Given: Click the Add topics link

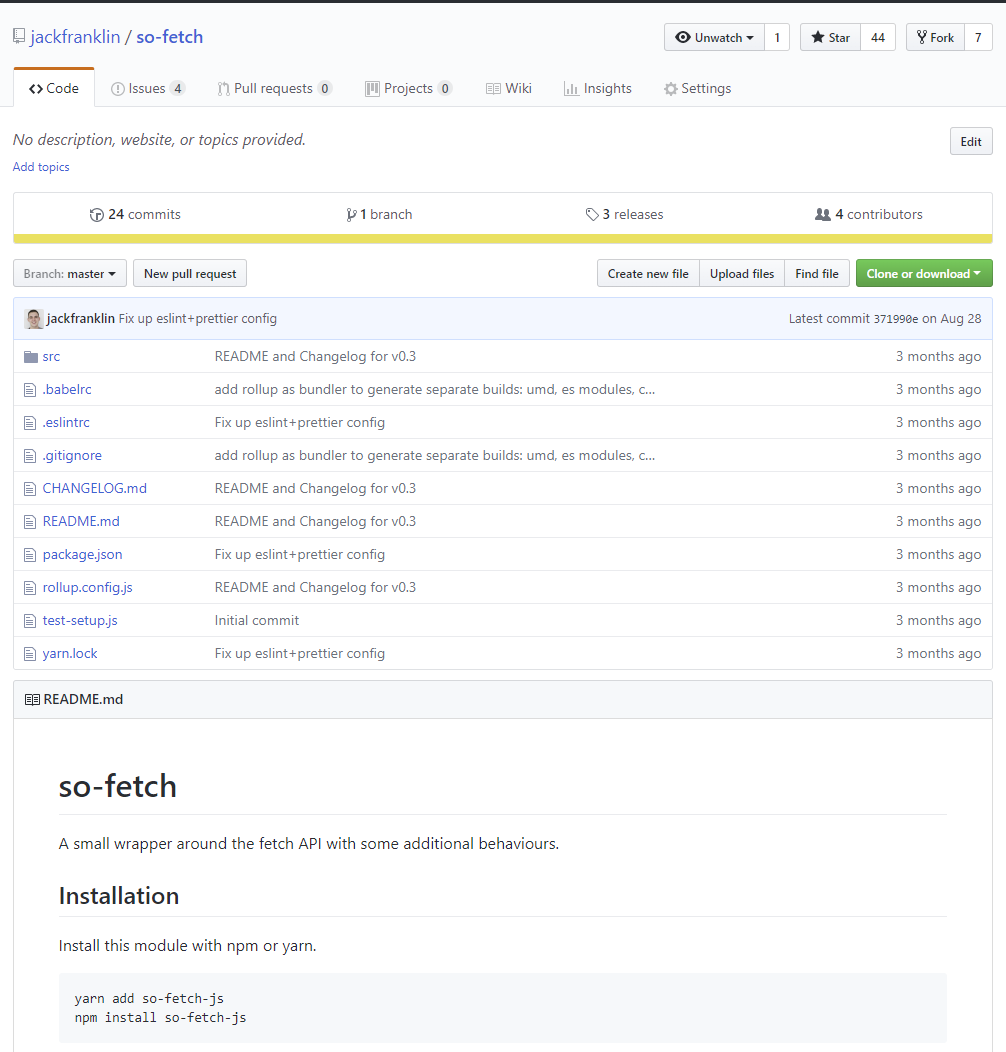Looking at the screenshot, I should tap(41, 167).
